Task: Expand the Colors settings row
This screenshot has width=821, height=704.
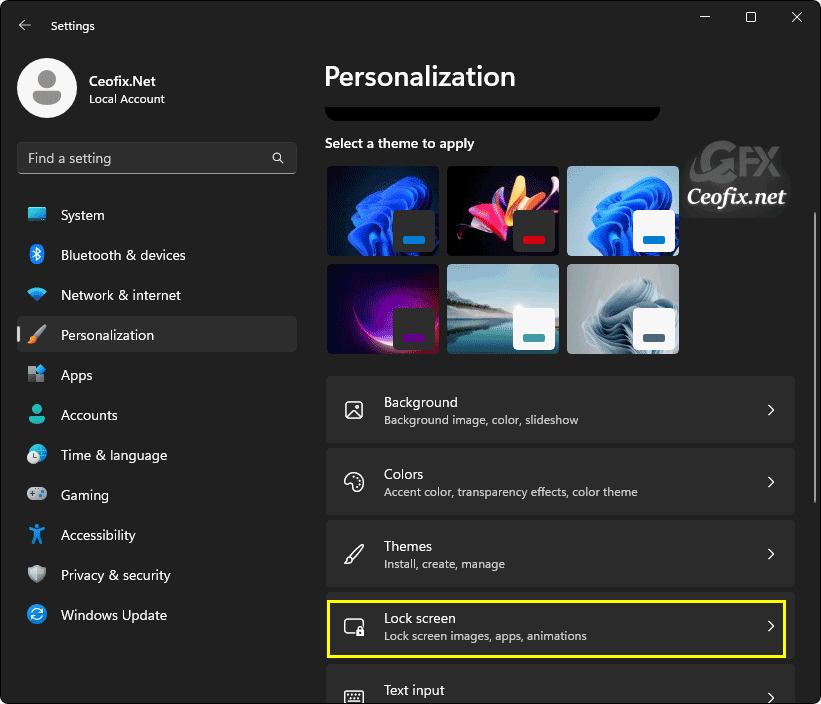Action: click(560, 481)
